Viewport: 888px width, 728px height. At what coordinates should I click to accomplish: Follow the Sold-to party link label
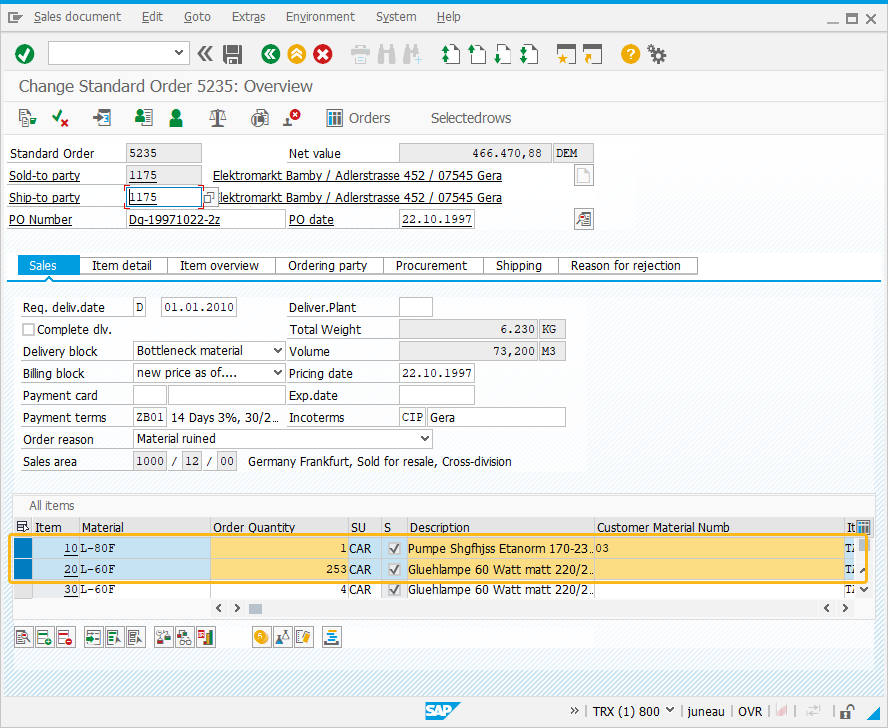pyautogui.click(x=44, y=176)
